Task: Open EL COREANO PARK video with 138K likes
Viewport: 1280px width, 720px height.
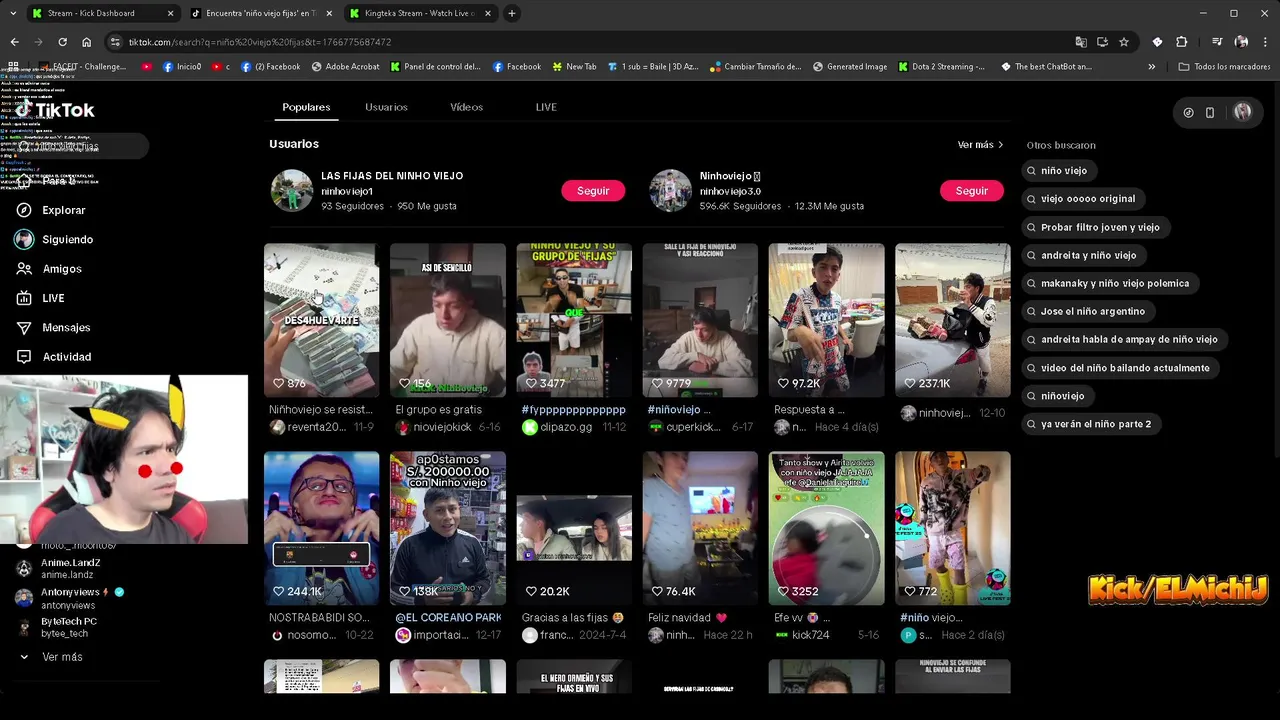Action: 447,528
